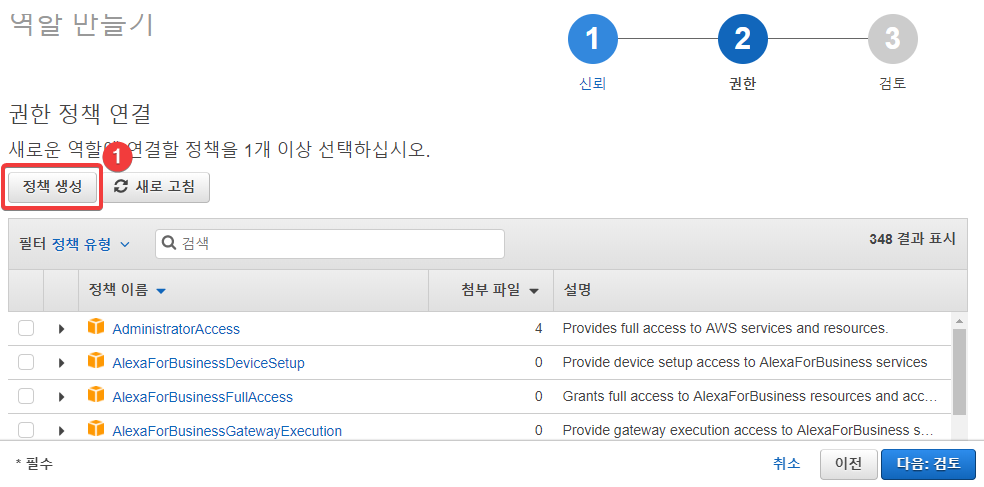Image resolution: width=984 pixels, height=487 pixels.
Task: Open the AlexaForBusinessDeviceSetup policy link
Action: [x=208, y=363]
